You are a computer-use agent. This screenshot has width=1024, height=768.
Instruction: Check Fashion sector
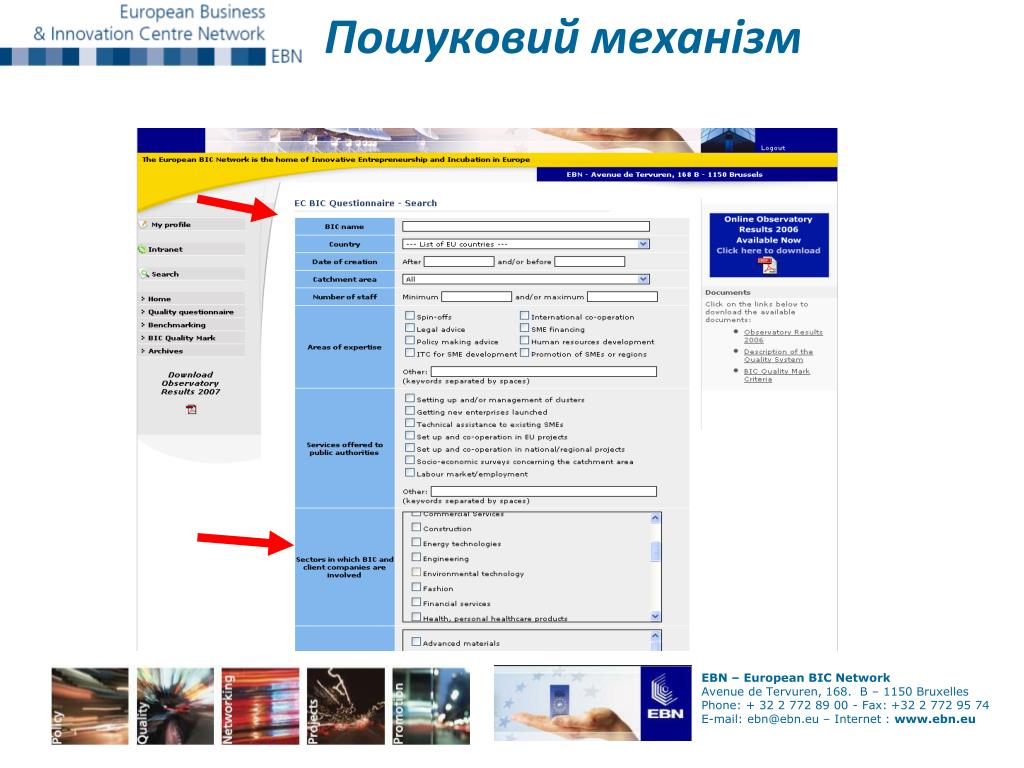click(x=416, y=587)
